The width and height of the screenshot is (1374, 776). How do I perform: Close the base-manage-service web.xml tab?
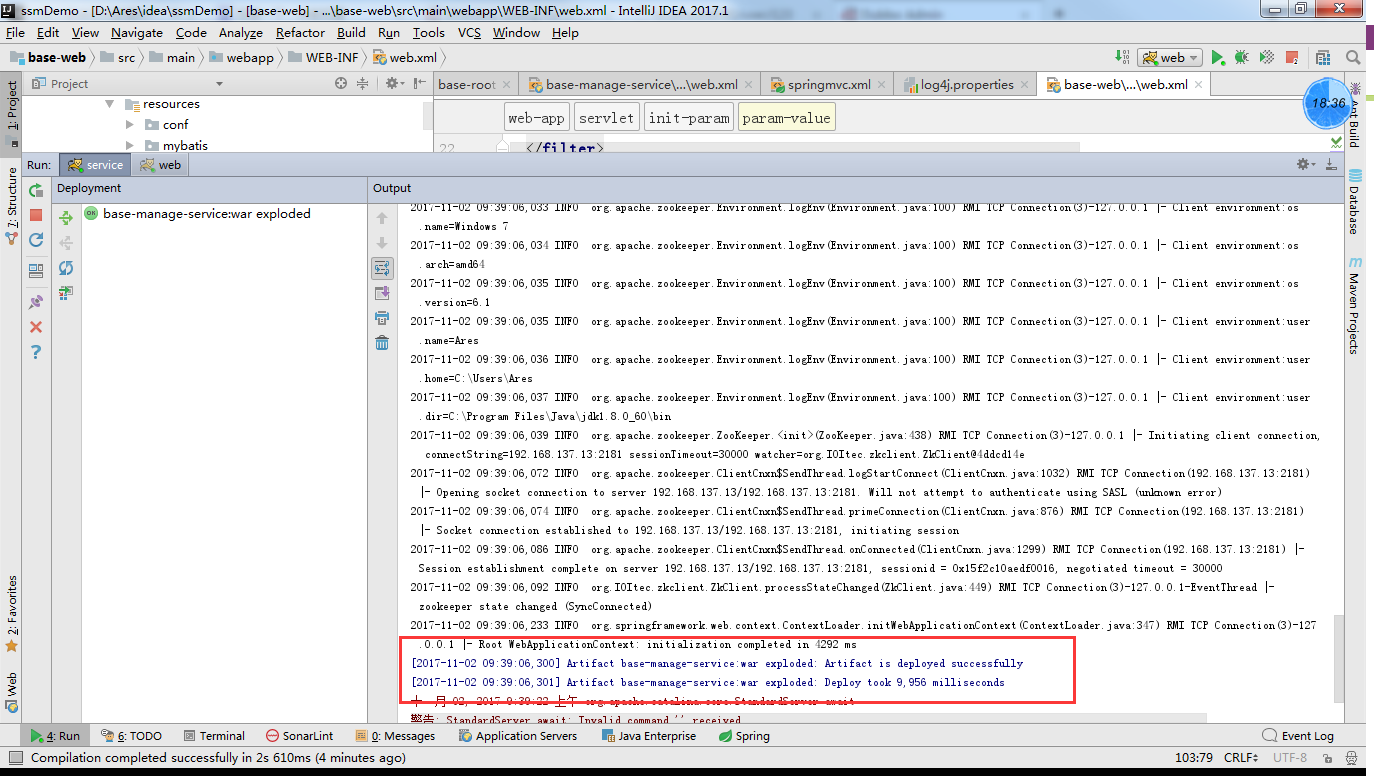pos(748,85)
